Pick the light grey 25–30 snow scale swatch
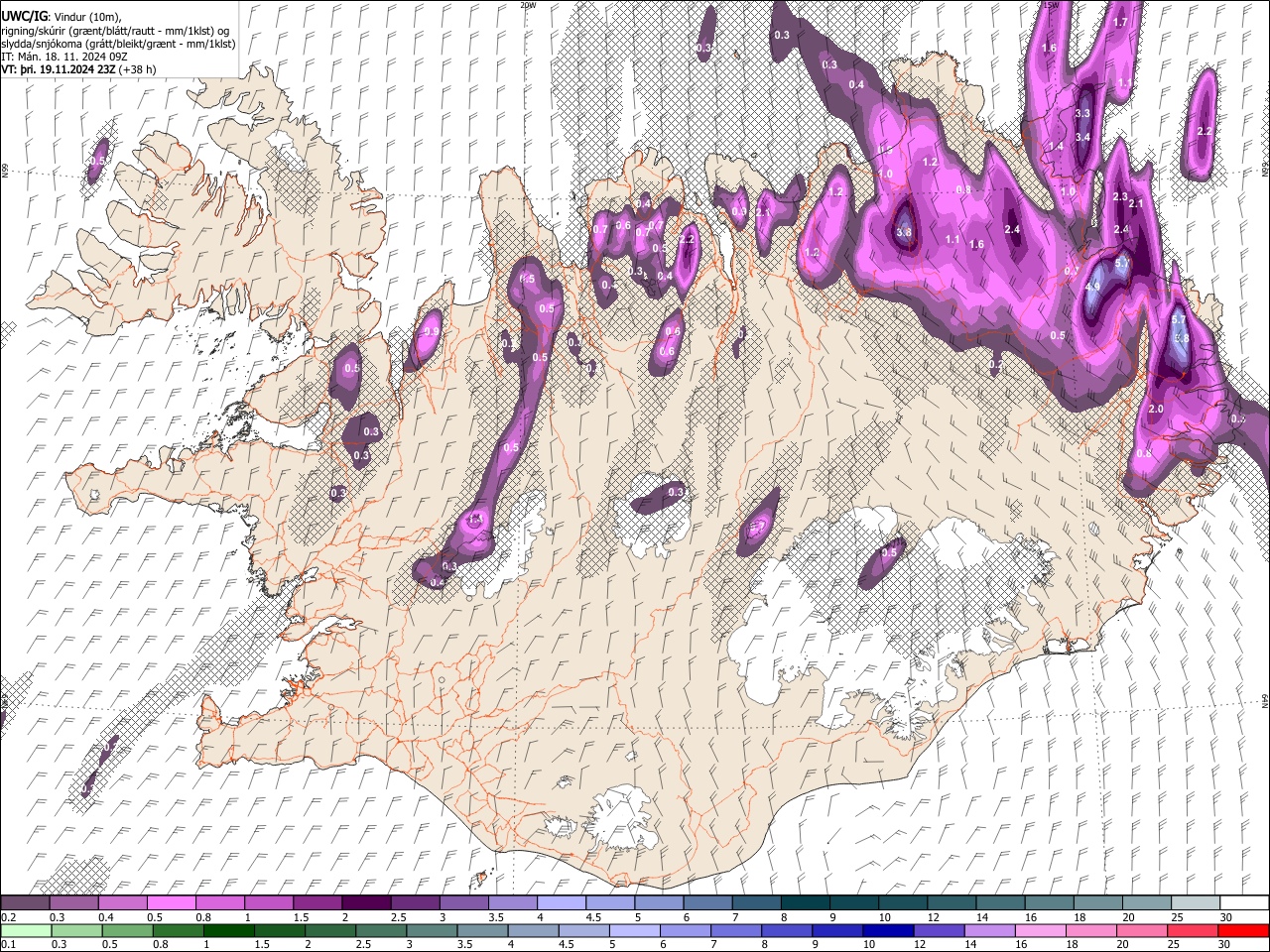Image resolution: width=1270 pixels, height=952 pixels. point(1195,902)
